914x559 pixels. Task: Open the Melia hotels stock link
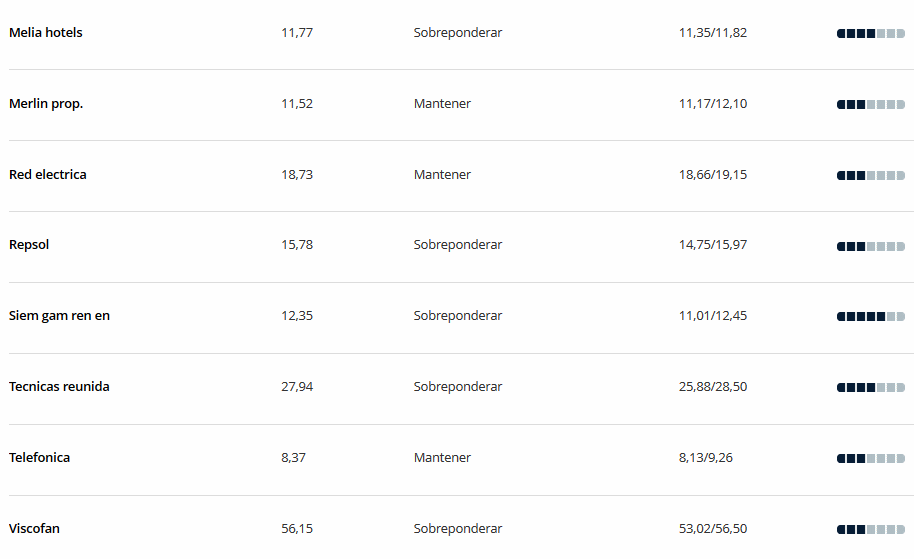[x=45, y=33]
